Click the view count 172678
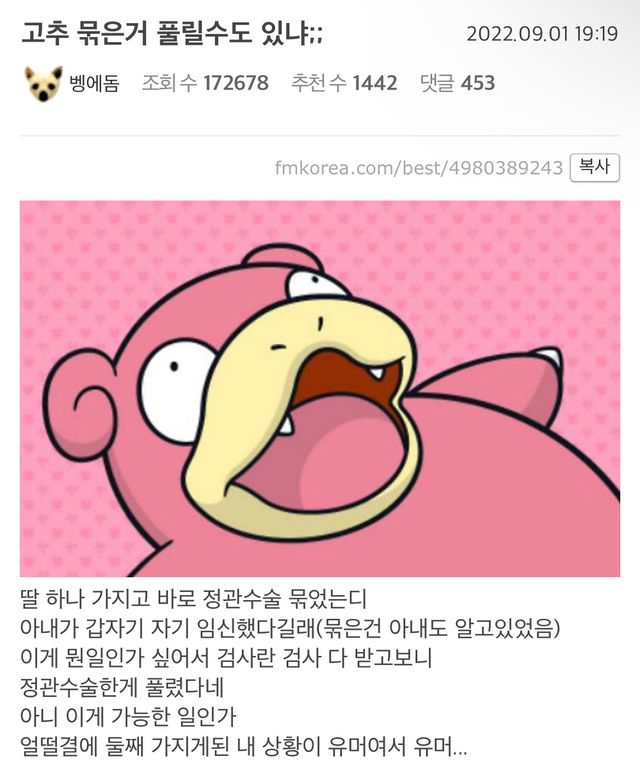Viewport: 640px width, 775px height. tap(236, 83)
